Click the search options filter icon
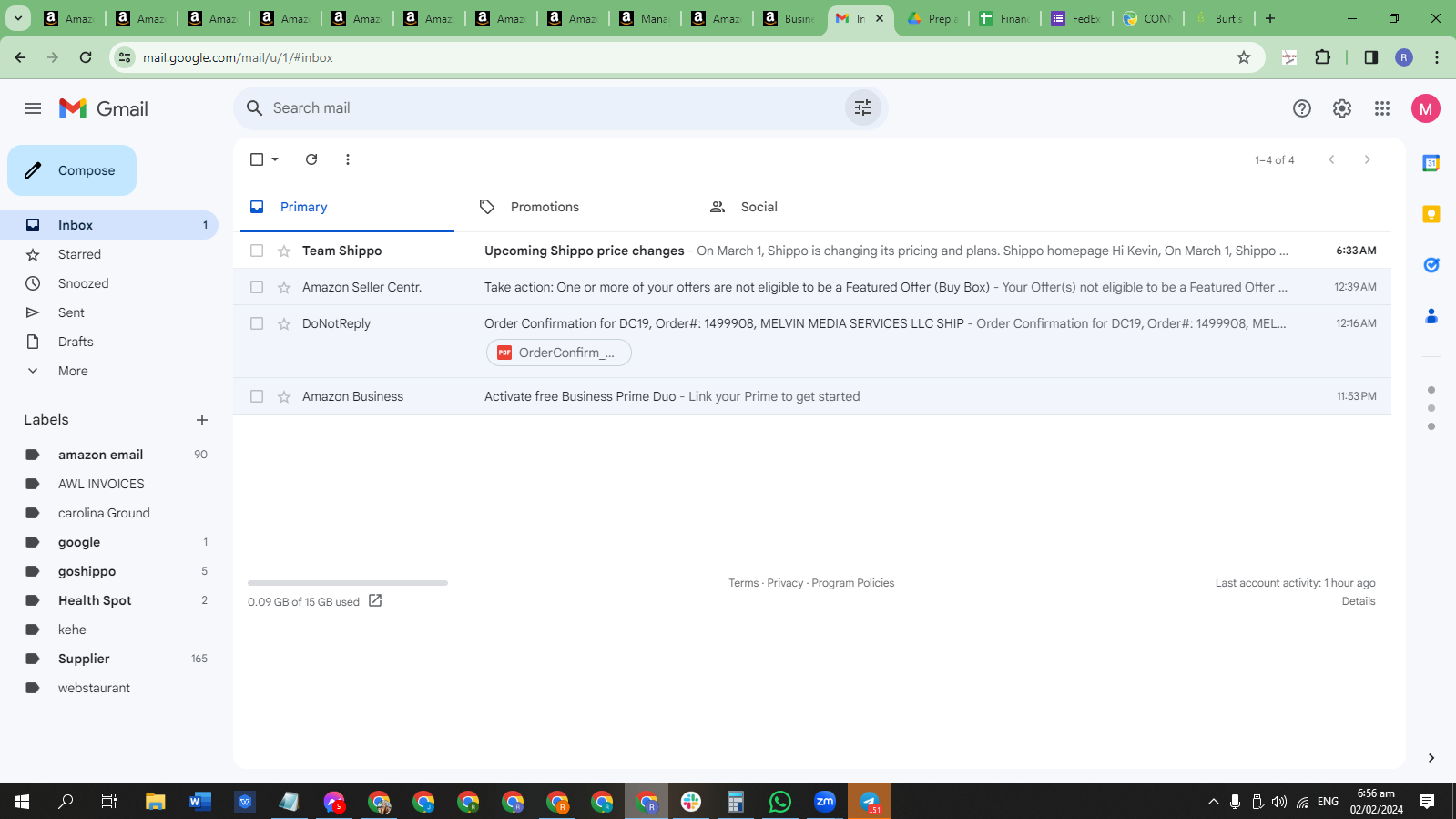Image resolution: width=1456 pixels, height=819 pixels. click(x=863, y=108)
